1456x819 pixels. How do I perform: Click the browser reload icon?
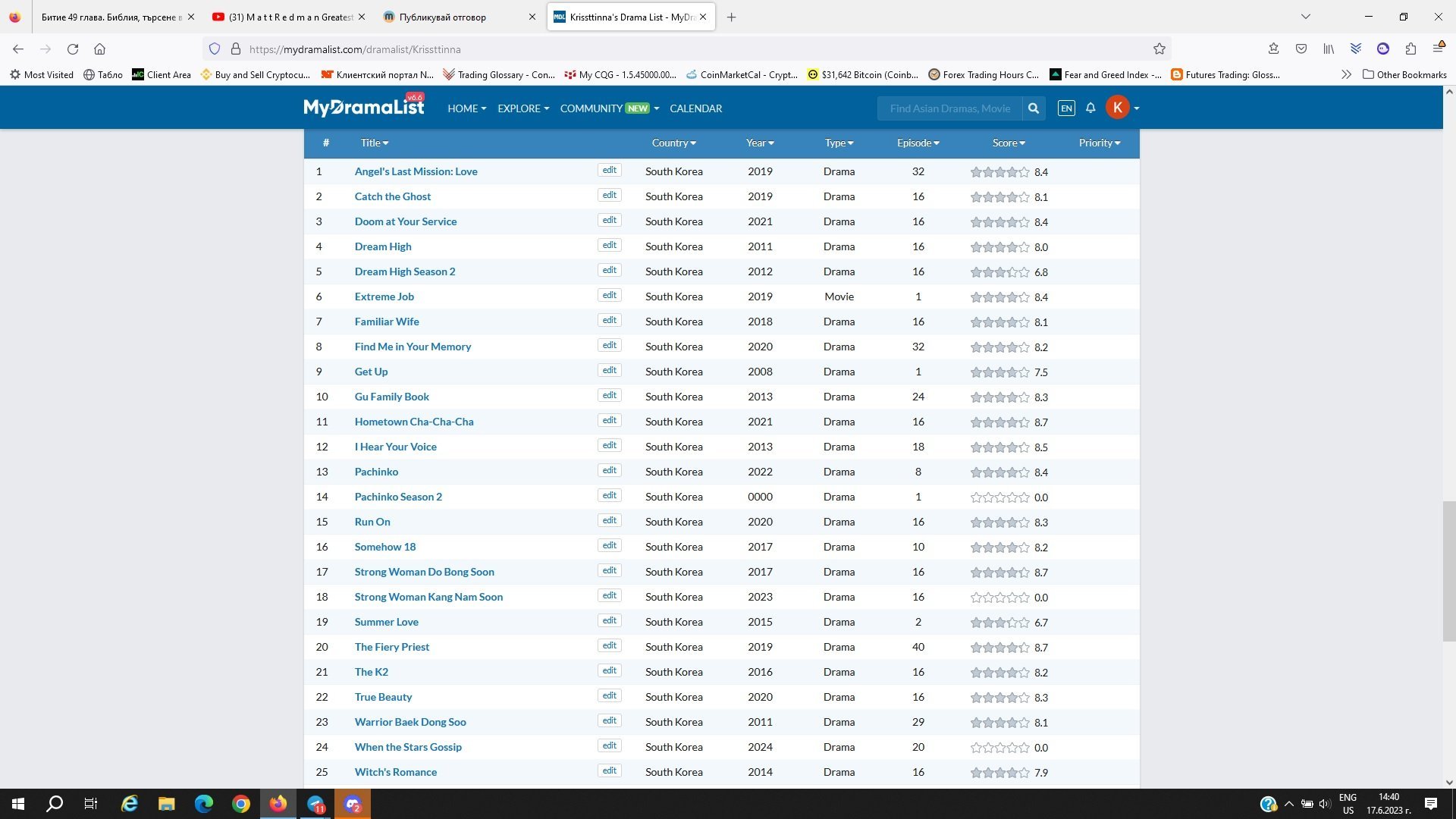click(73, 49)
